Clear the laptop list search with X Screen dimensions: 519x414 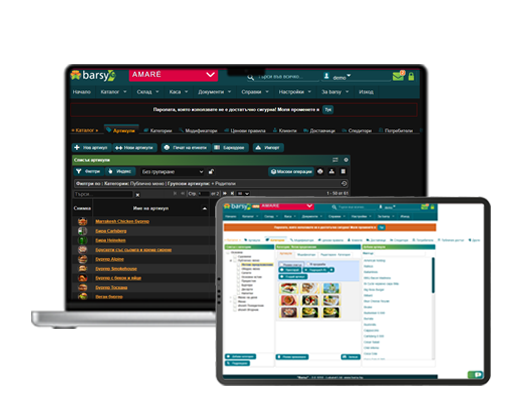click(x=137, y=194)
